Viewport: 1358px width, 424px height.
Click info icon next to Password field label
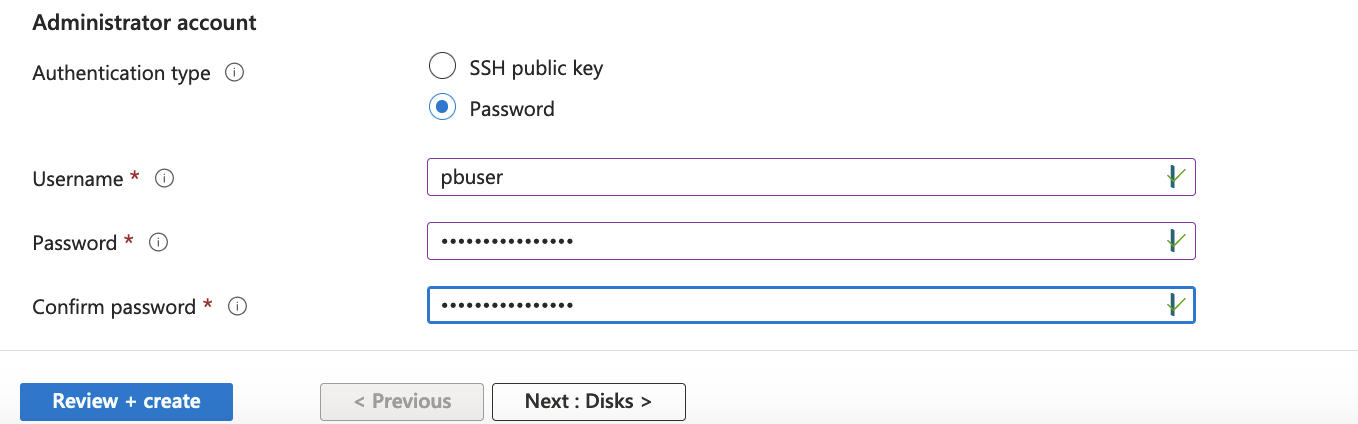(159, 242)
